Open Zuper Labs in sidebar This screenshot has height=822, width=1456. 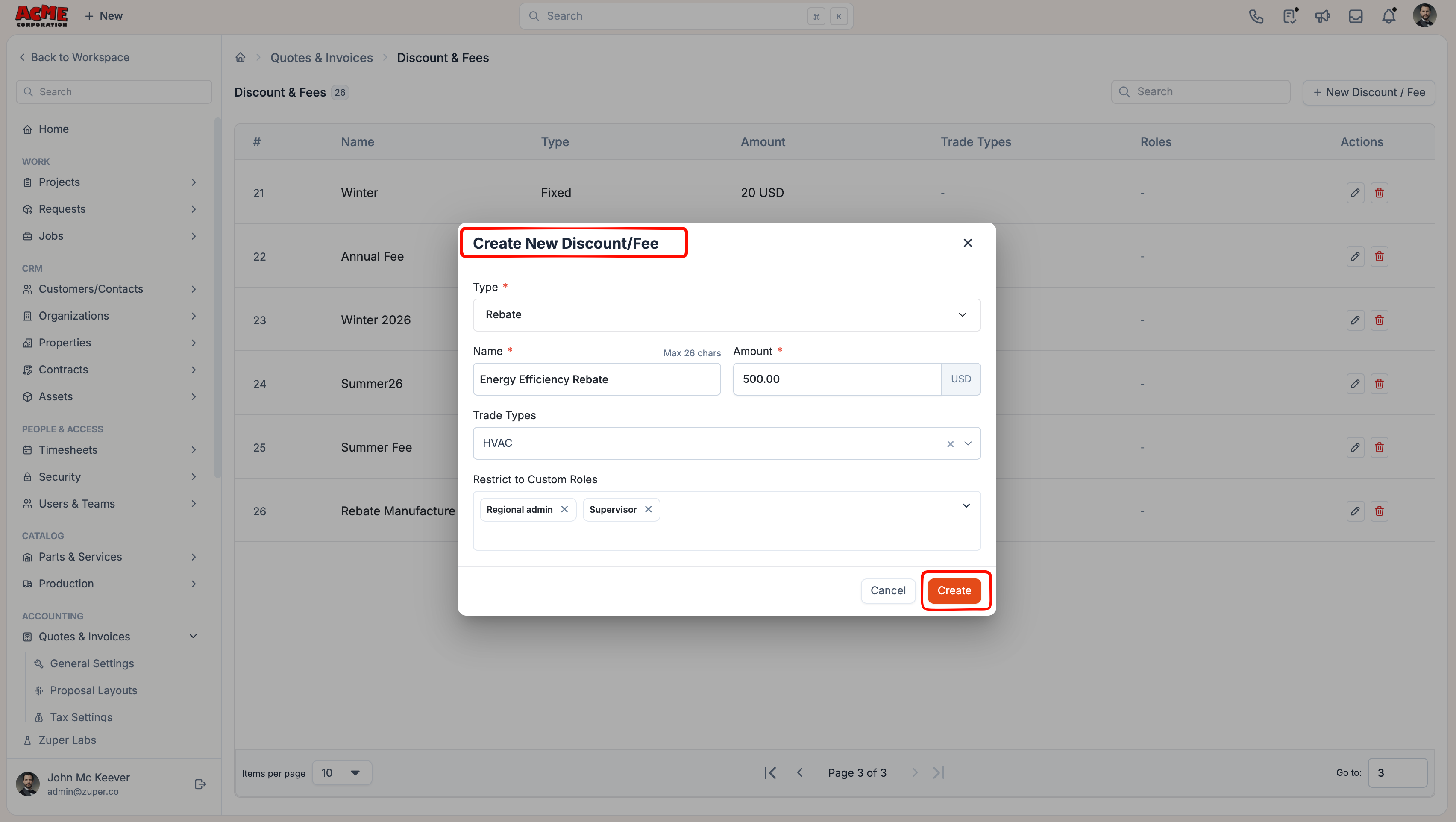point(67,740)
